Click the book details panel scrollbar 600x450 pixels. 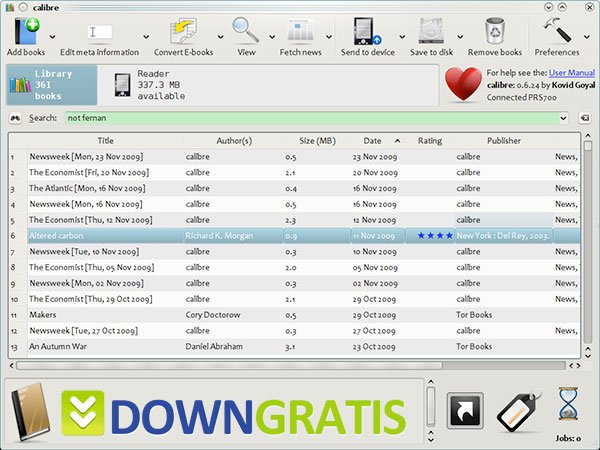tap(431, 406)
